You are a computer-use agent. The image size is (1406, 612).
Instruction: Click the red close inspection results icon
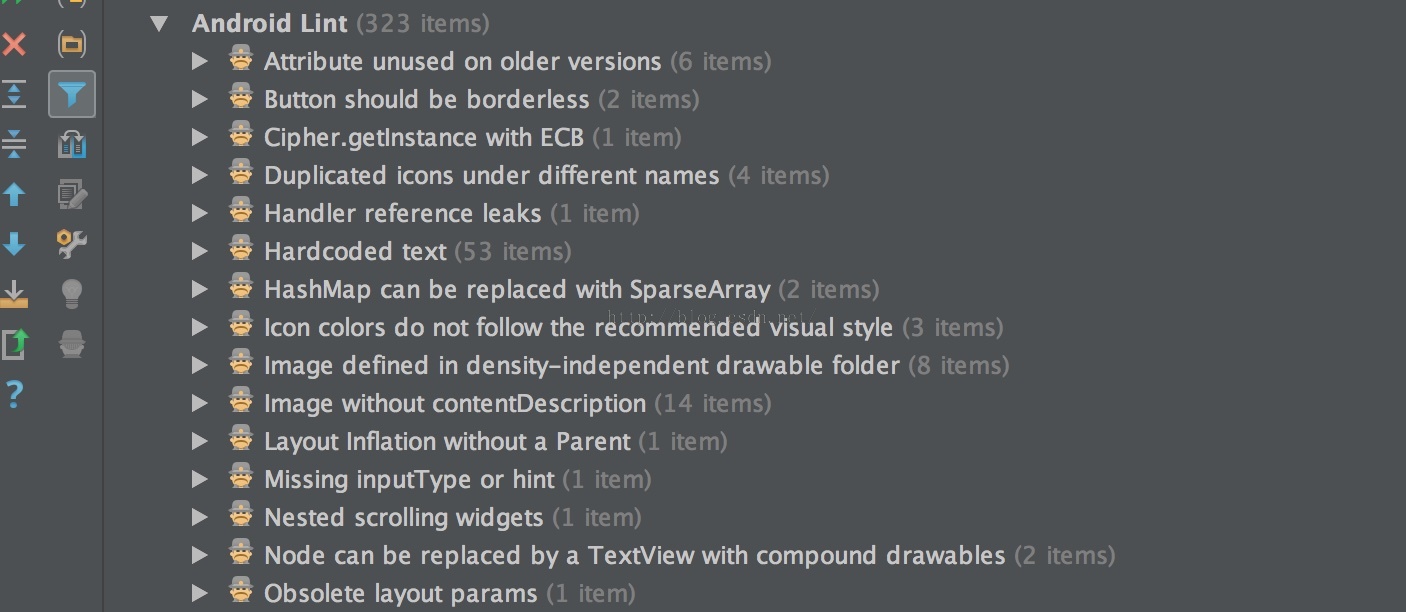[x=14, y=44]
